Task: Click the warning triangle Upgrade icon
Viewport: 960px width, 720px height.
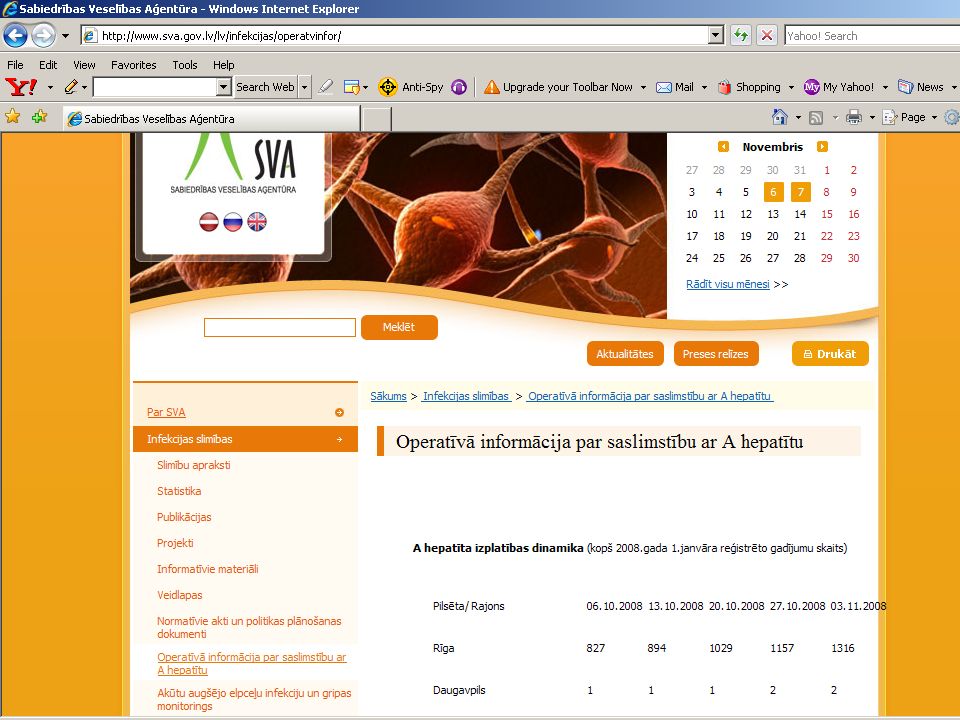Action: tap(492, 87)
